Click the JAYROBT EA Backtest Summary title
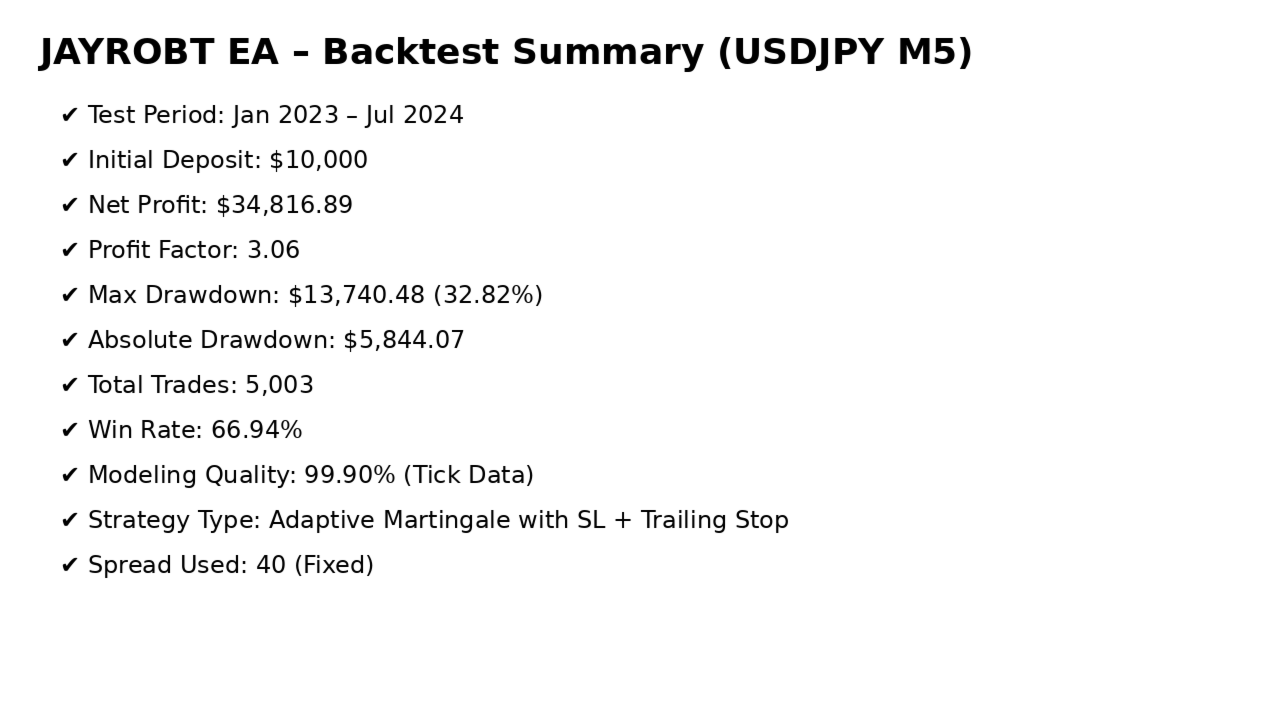 click(506, 52)
